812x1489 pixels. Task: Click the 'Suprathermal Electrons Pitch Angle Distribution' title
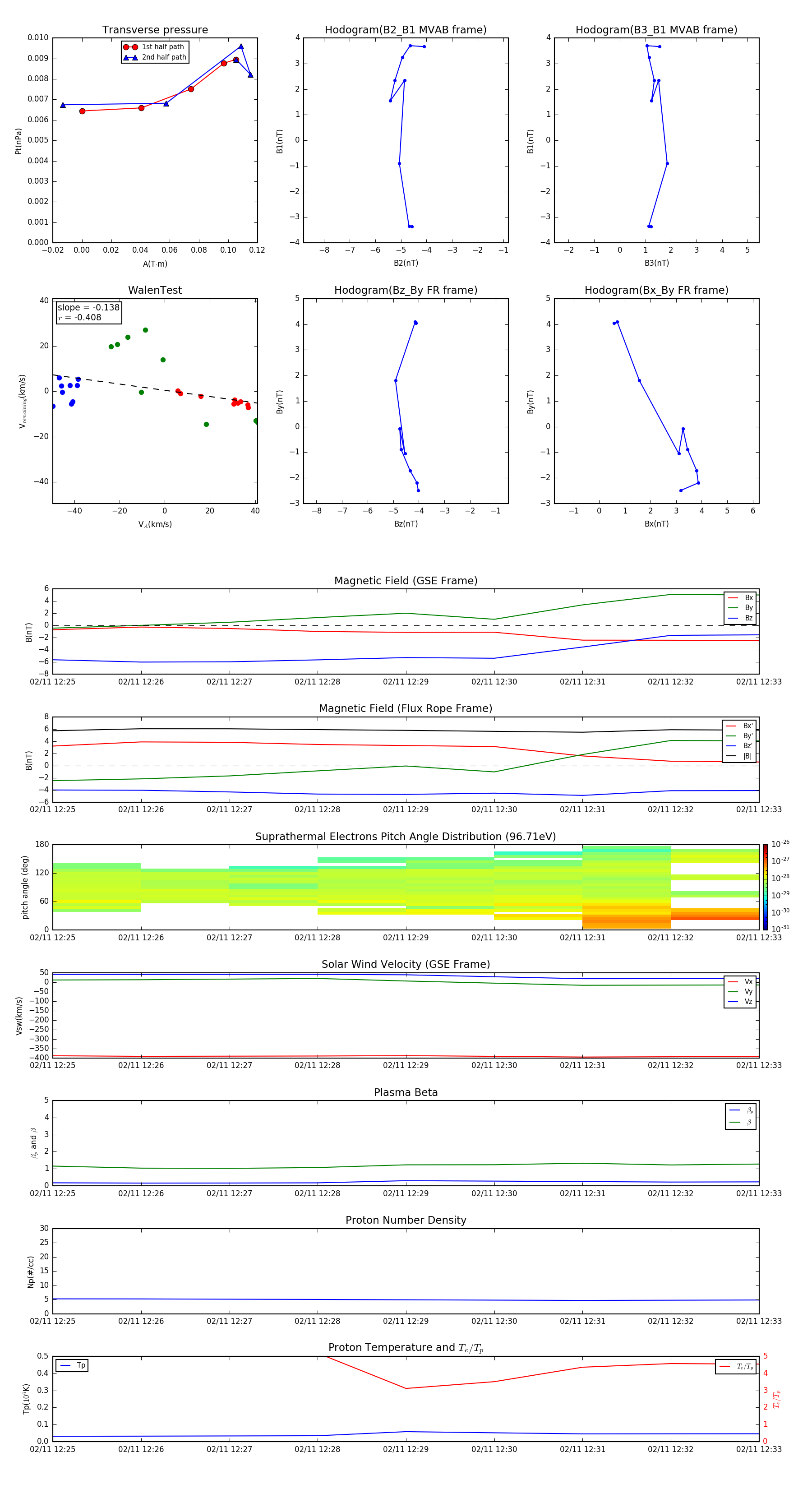point(406,837)
